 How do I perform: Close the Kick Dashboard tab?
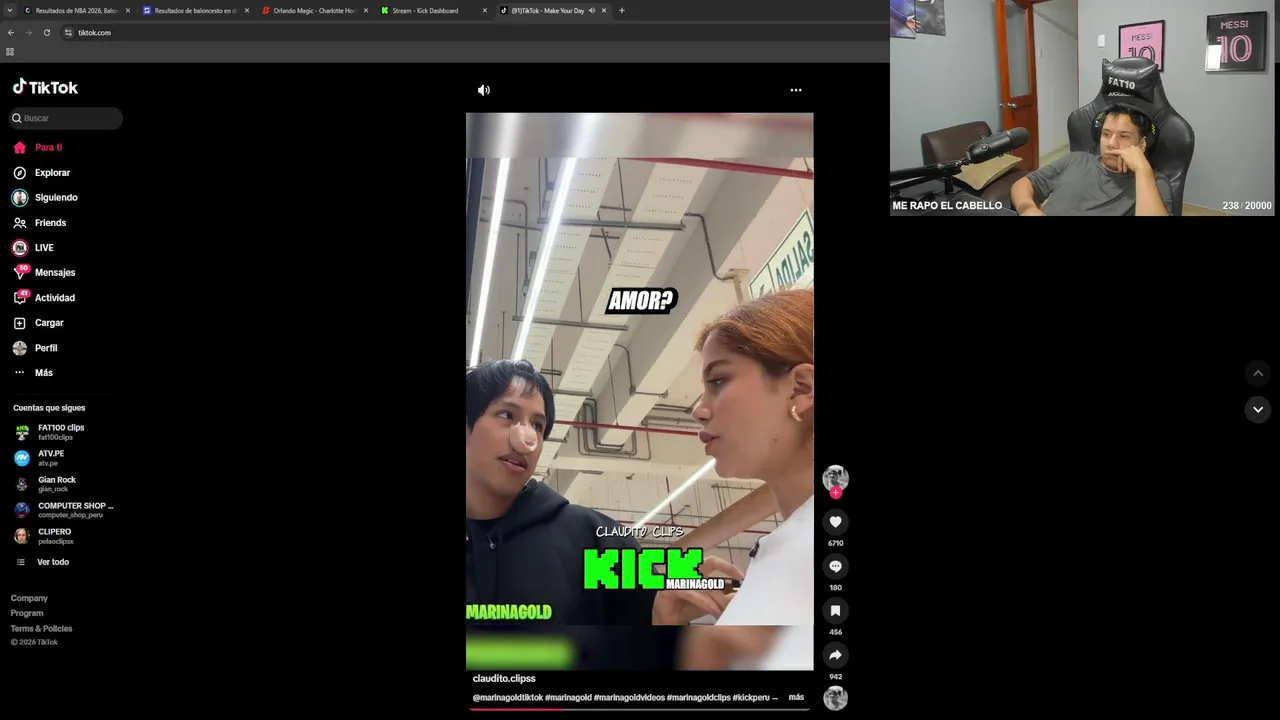[x=485, y=11]
